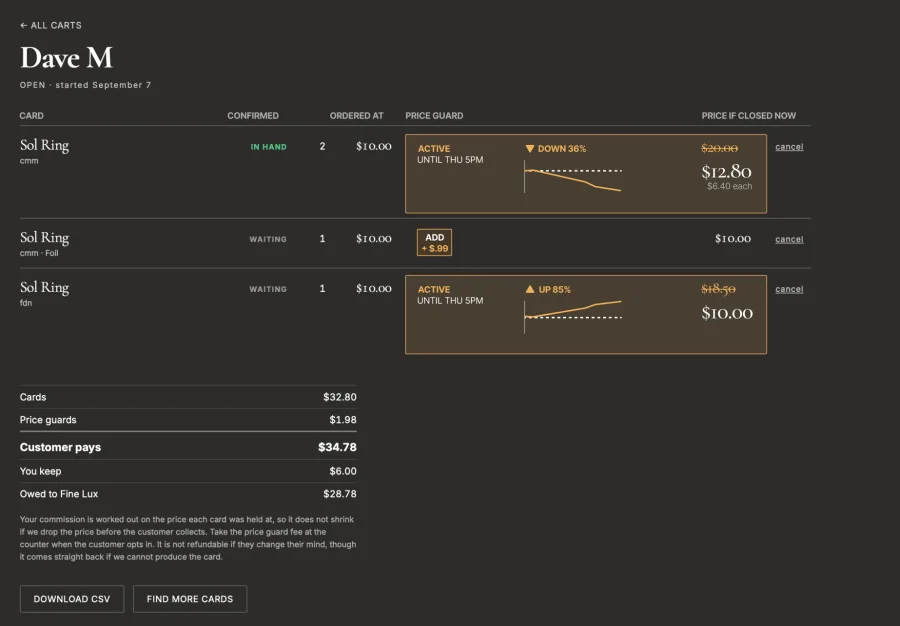Click the $12.80 guarded price

(x=726, y=172)
